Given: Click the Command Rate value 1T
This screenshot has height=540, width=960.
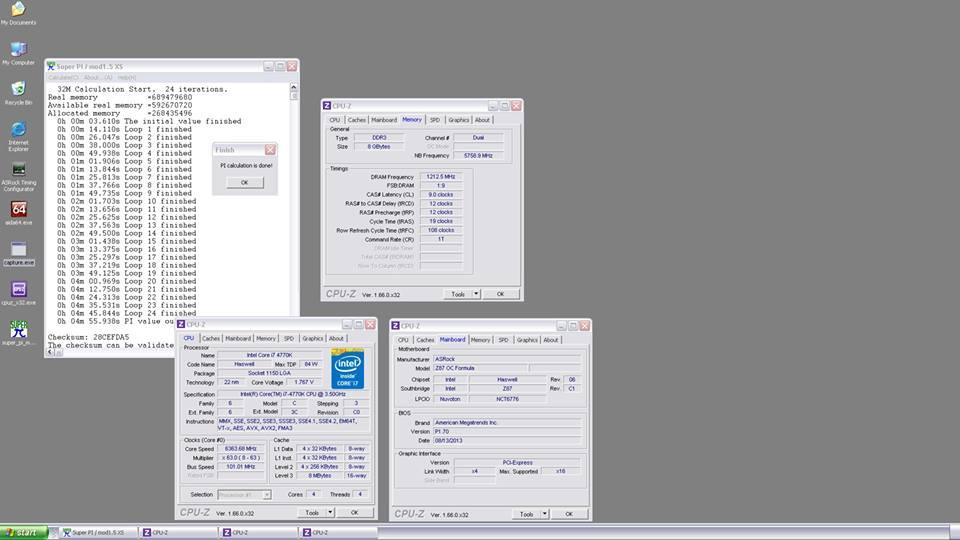Looking at the screenshot, I should point(441,239).
